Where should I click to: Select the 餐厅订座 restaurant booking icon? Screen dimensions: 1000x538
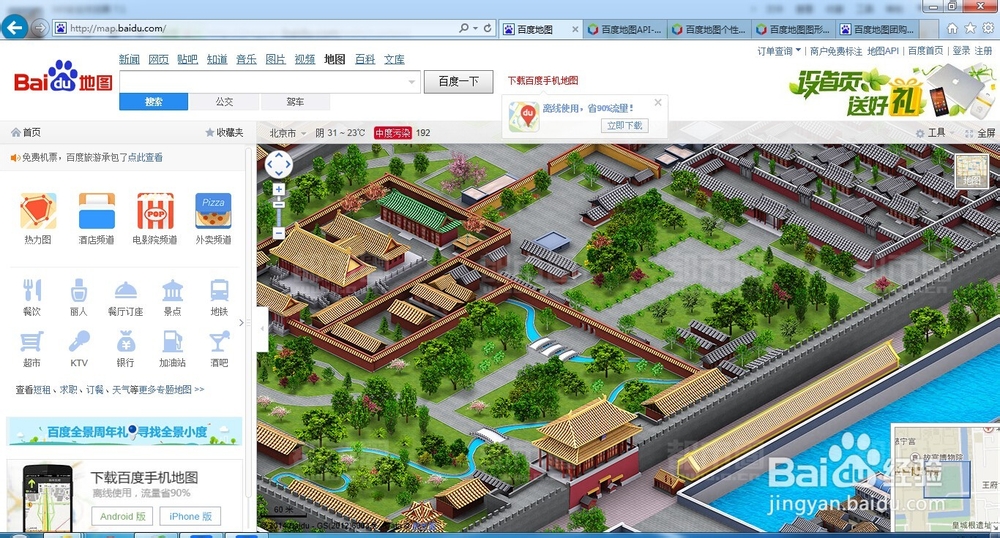pyautogui.click(x=126, y=290)
